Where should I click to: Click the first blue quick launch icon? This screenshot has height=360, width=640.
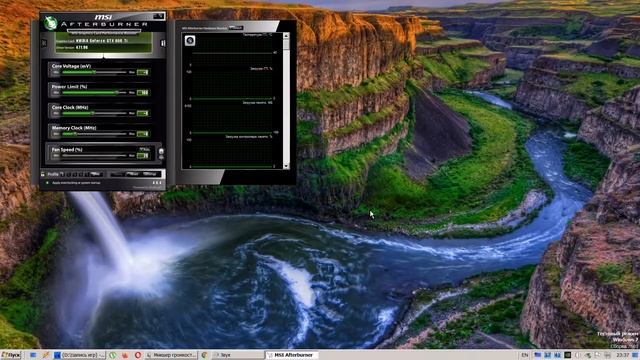tap(33, 355)
